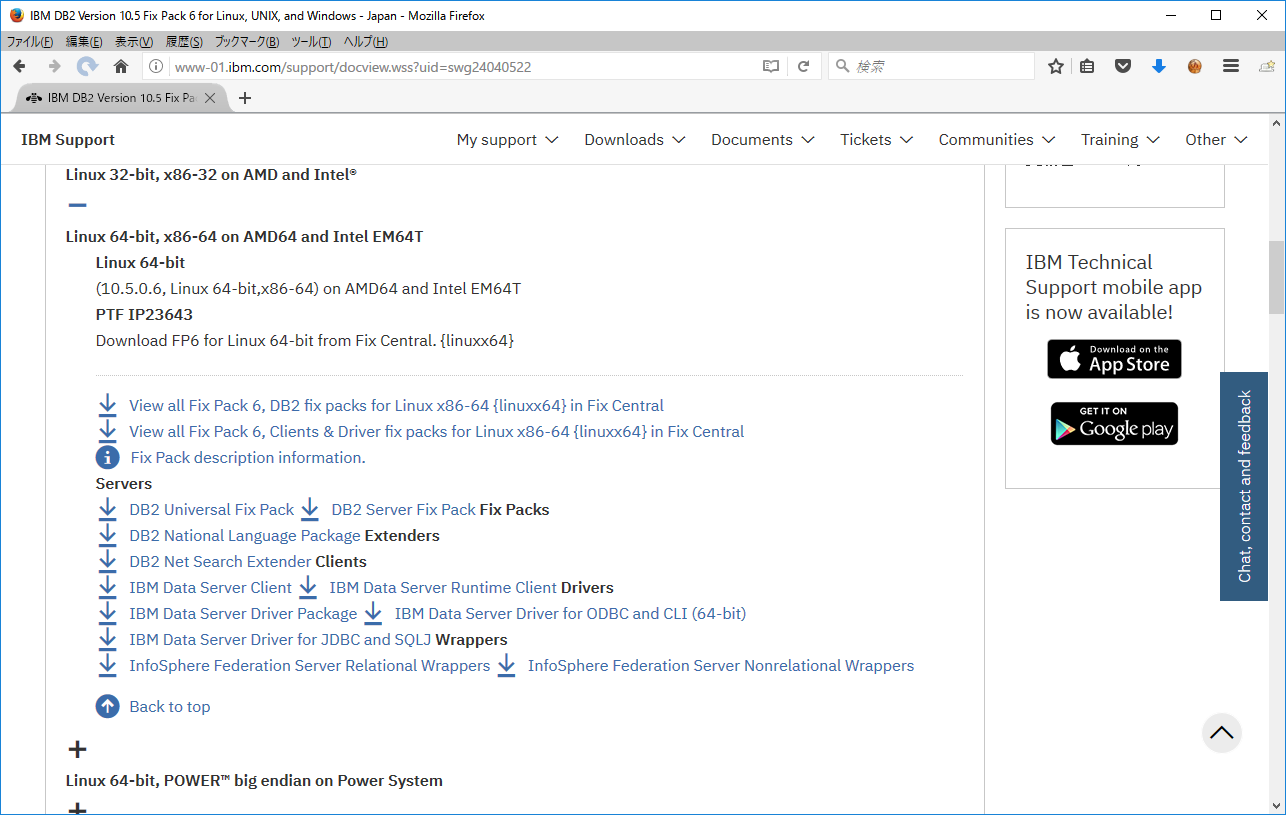Click download icon beside DB2 Universal Fix Pack
Screen dimensions: 1286x815
point(108,509)
